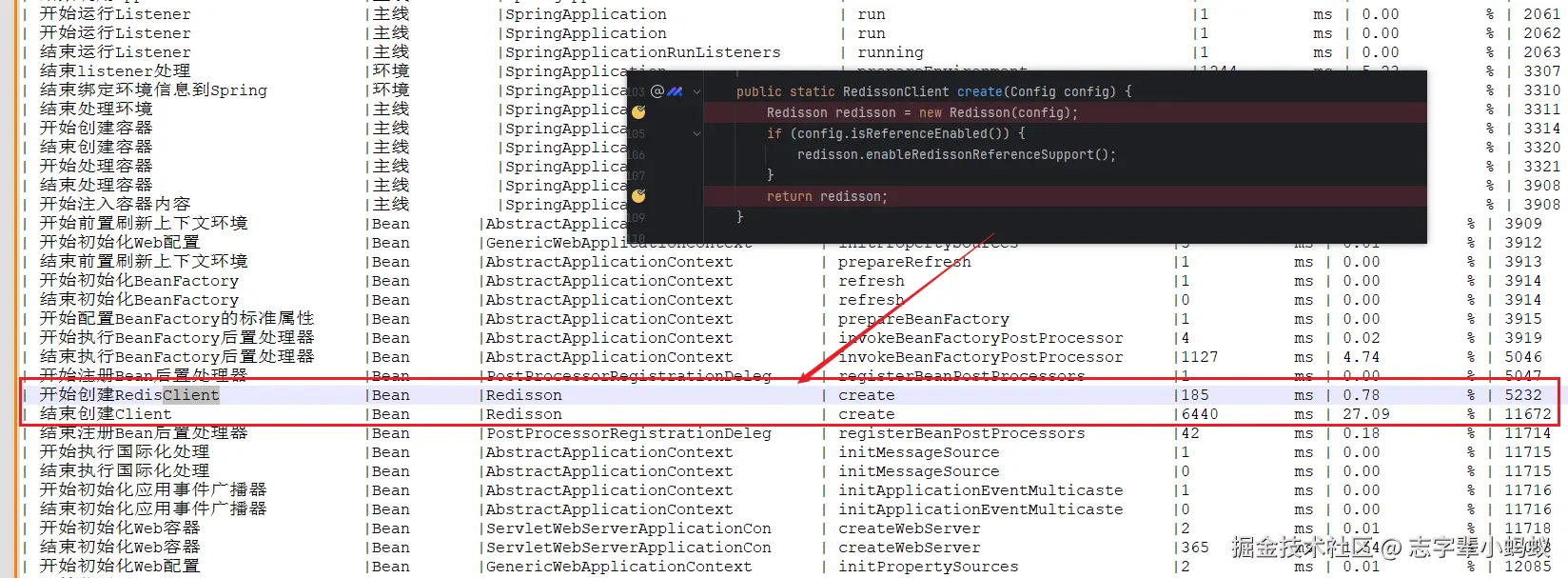Select the '开始创建RedisClient' log row text

tap(129, 394)
